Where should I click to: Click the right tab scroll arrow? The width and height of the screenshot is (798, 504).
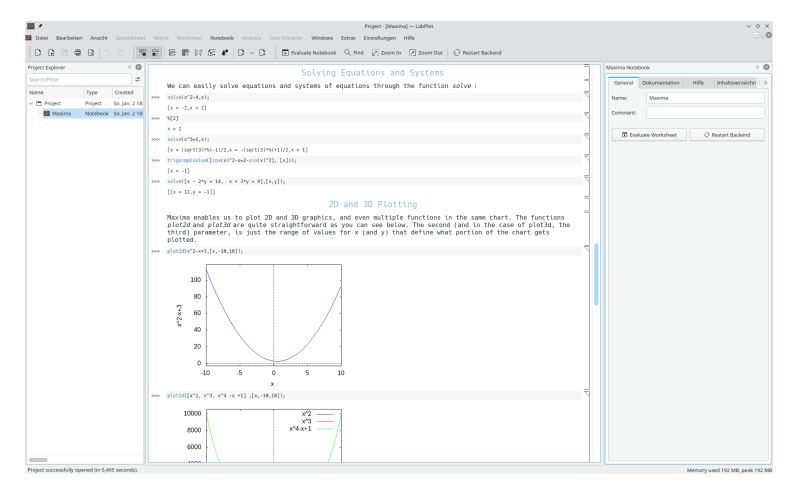[765, 82]
